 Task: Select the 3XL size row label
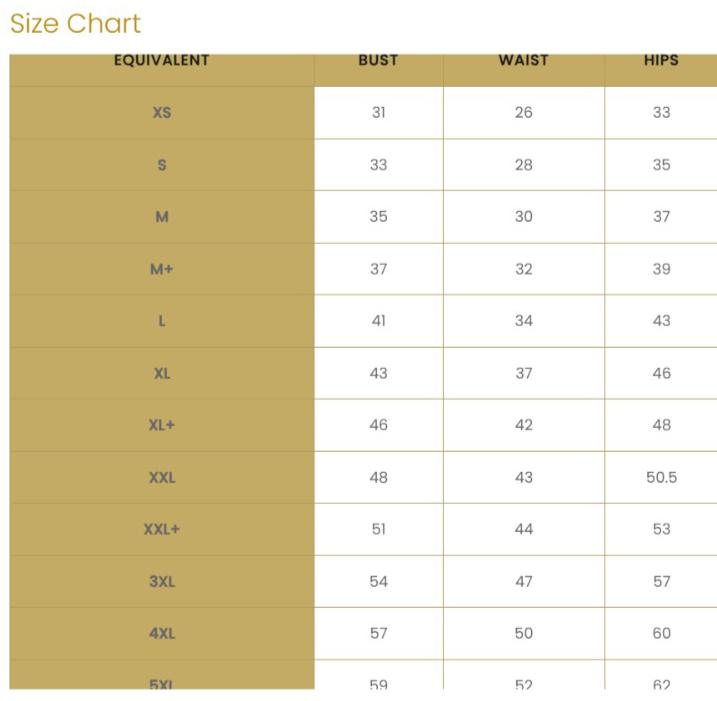[x=162, y=581]
